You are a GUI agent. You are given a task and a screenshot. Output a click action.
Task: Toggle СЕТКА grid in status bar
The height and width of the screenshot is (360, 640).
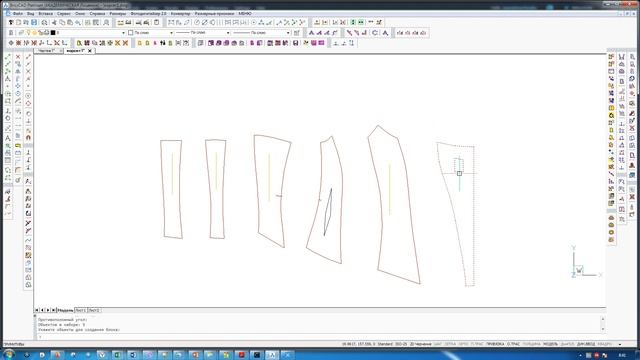[450, 344]
